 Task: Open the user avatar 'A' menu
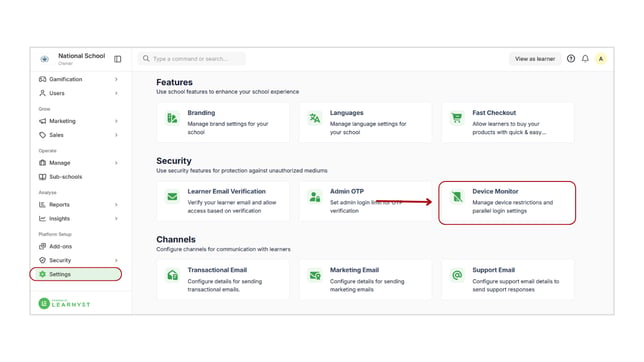[601, 59]
